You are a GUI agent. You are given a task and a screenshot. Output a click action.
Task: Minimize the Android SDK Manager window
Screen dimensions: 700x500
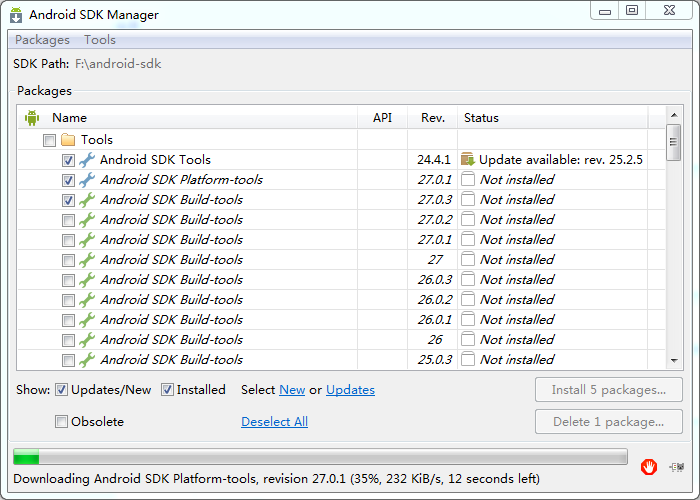(x=605, y=11)
